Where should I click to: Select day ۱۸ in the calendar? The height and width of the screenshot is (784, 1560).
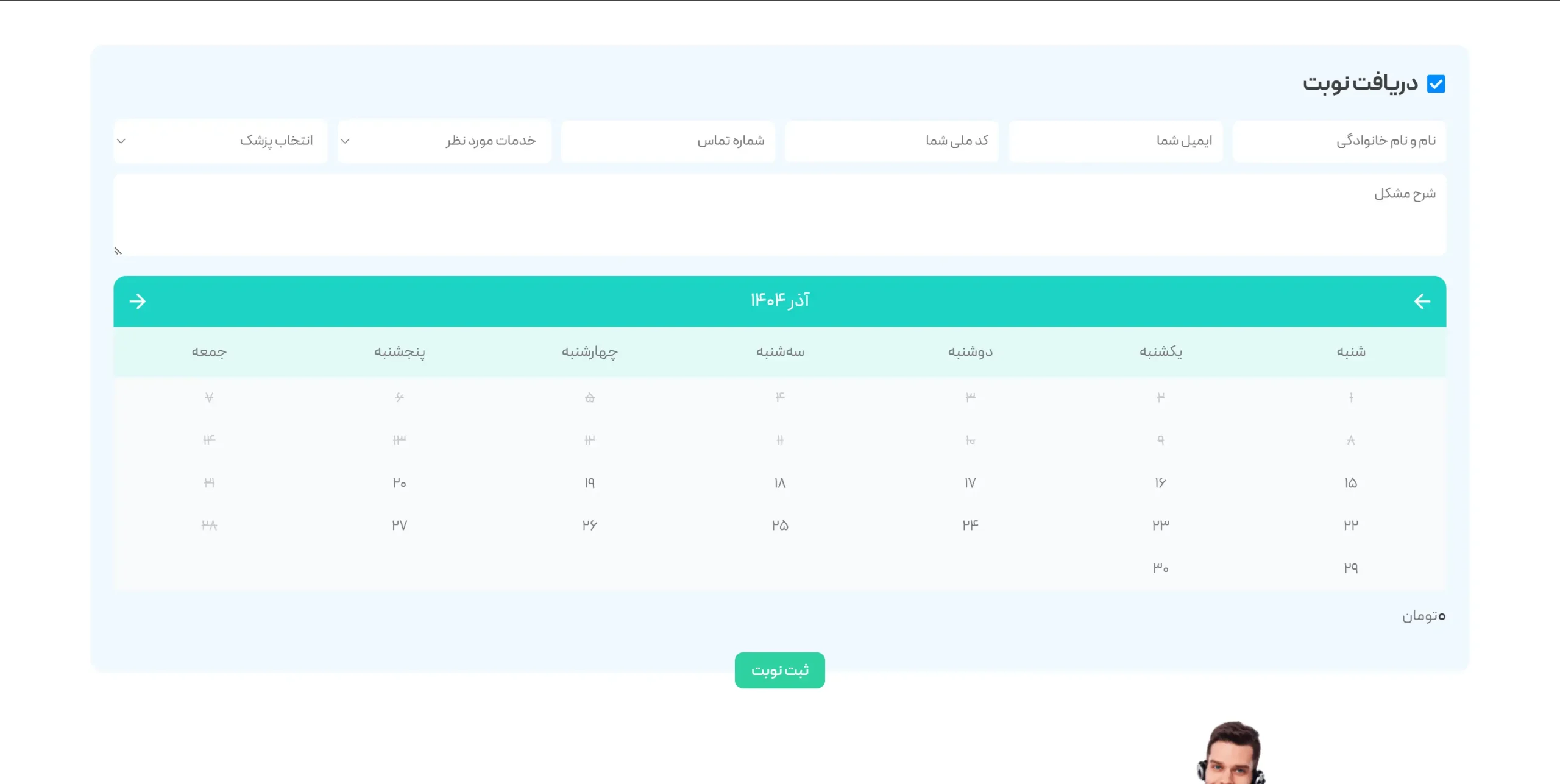click(780, 482)
